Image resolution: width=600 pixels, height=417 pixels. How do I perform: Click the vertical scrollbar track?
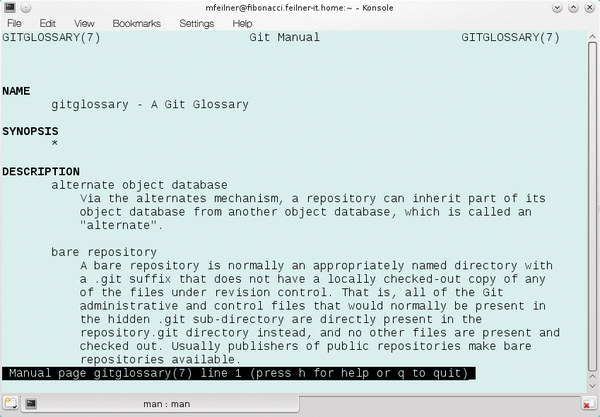pyautogui.click(x=592, y=207)
